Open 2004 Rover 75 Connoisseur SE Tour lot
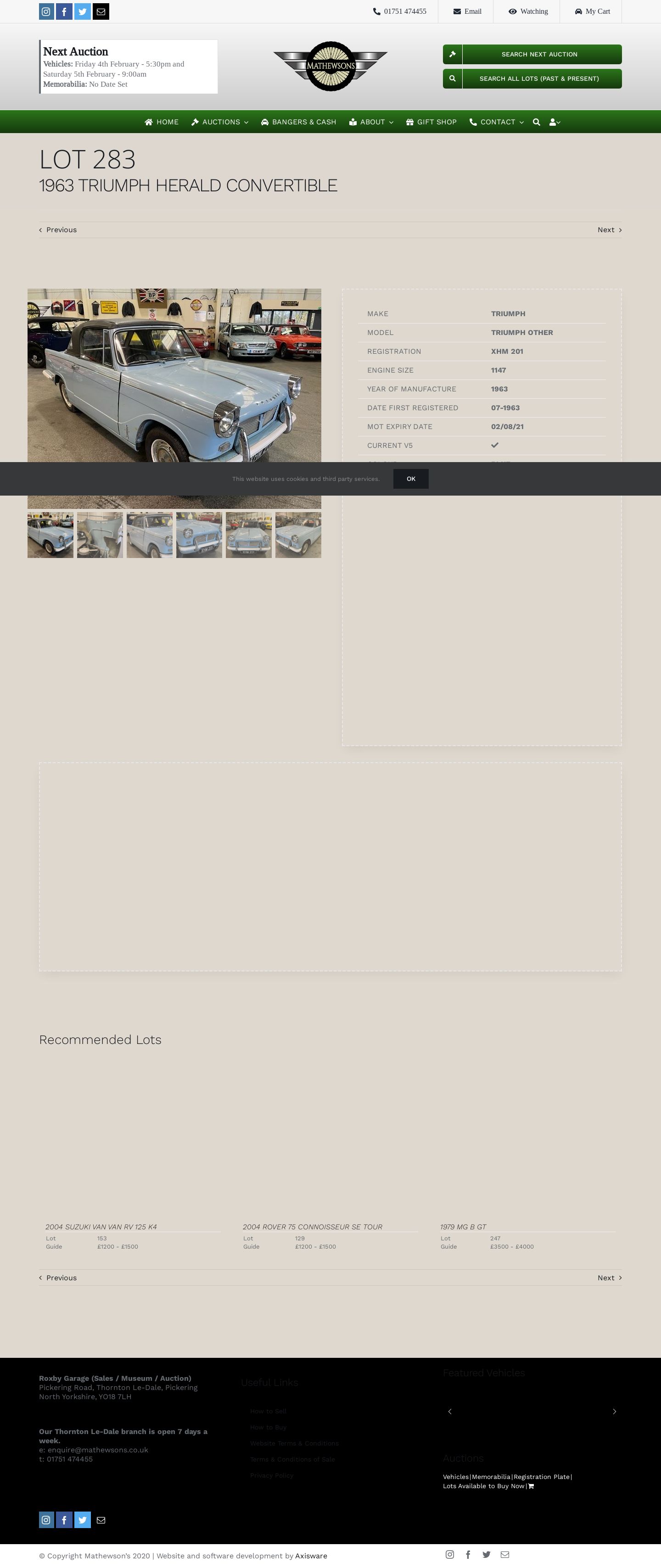 [313, 1227]
